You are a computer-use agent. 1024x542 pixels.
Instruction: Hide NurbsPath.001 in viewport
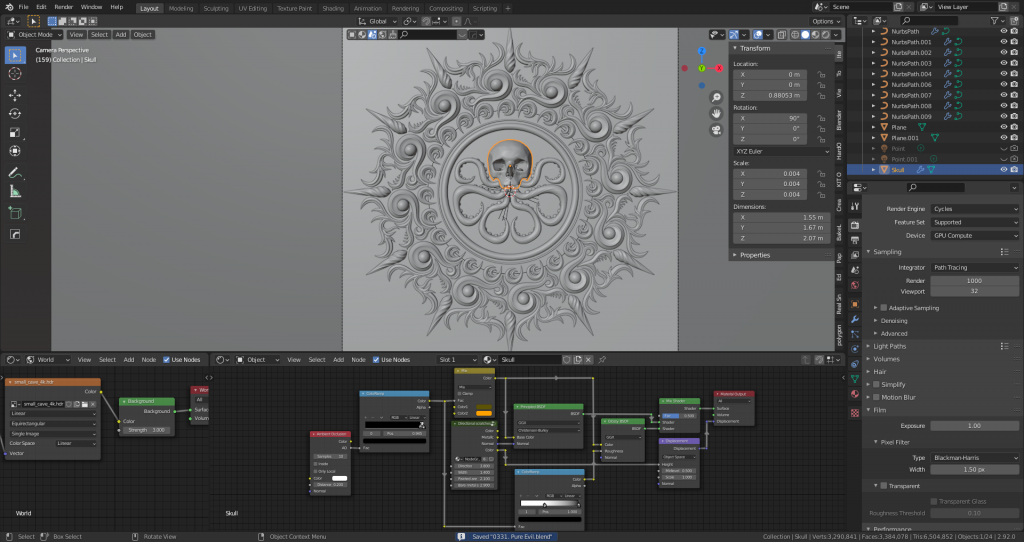pyautogui.click(x=1004, y=42)
